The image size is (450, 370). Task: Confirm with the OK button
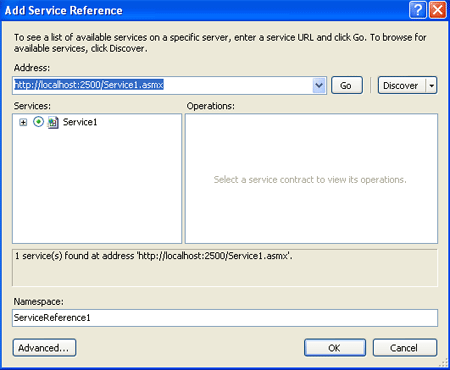click(335, 348)
